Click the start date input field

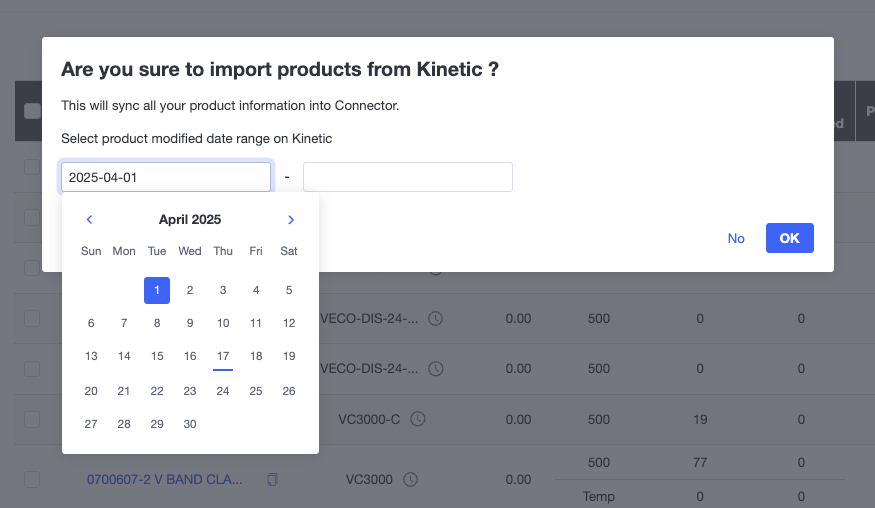pyautogui.click(x=166, y=177)
